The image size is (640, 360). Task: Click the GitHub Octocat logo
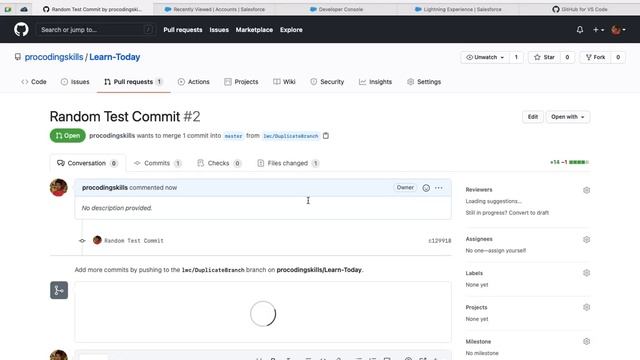tap(21, 29)
